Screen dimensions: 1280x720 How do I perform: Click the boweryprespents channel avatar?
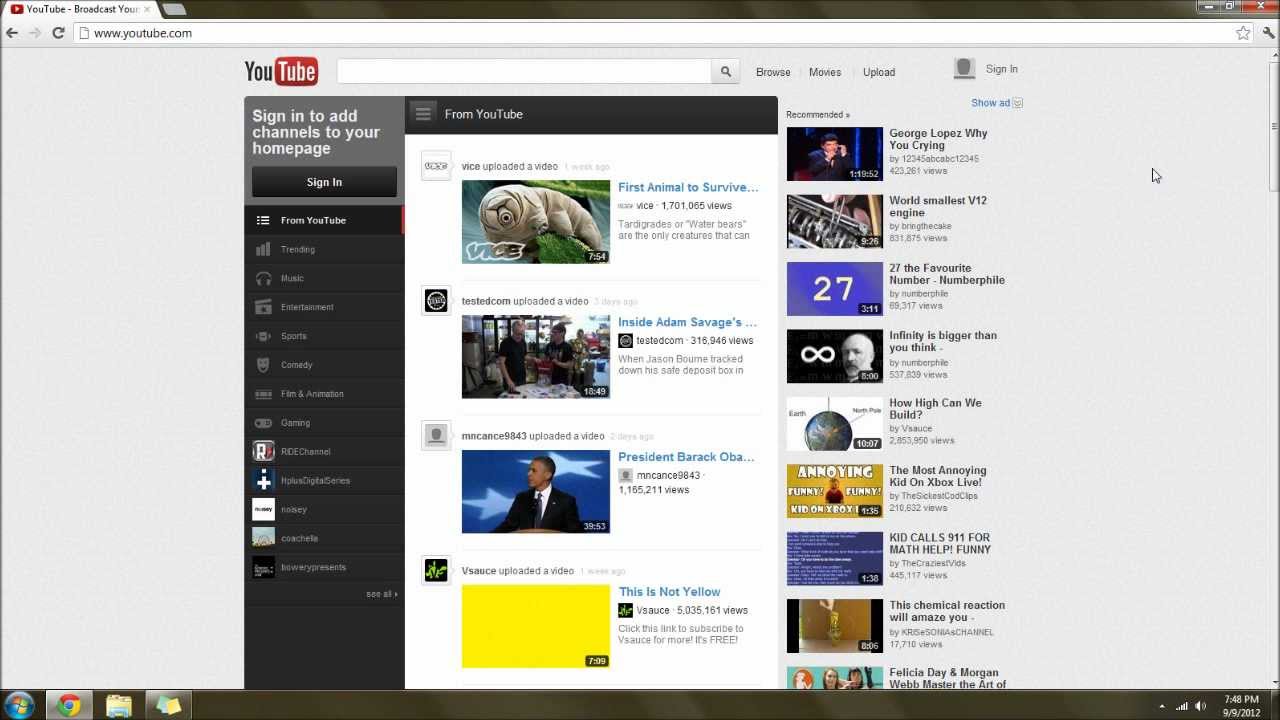tap(263, 567)
